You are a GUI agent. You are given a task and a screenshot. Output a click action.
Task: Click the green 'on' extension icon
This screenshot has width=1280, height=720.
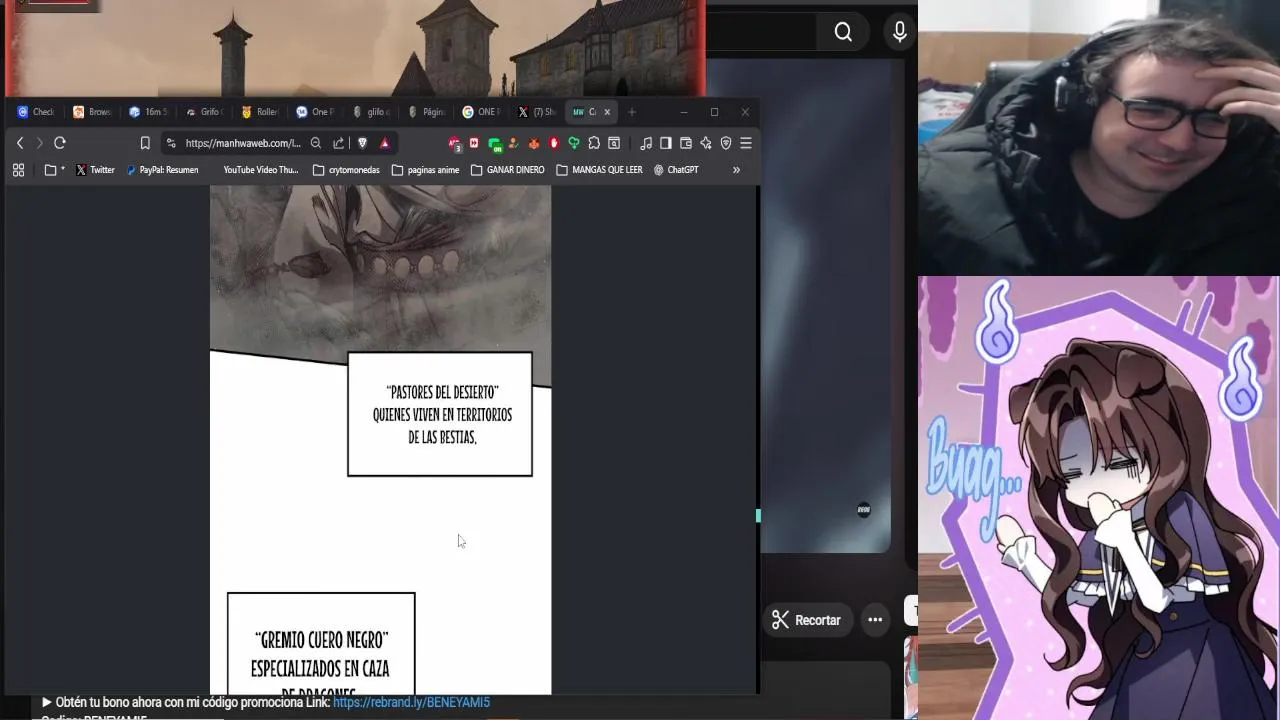495,144
